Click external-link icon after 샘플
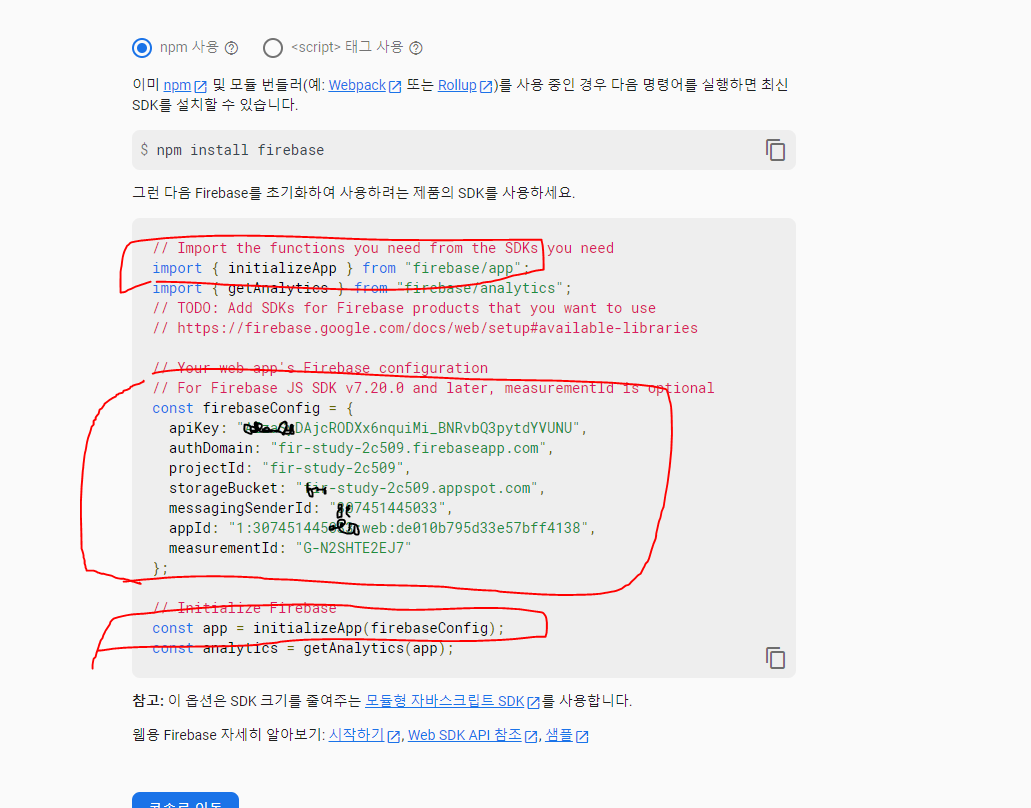Viewport: 1031px width, 808px height. (583, 736)
